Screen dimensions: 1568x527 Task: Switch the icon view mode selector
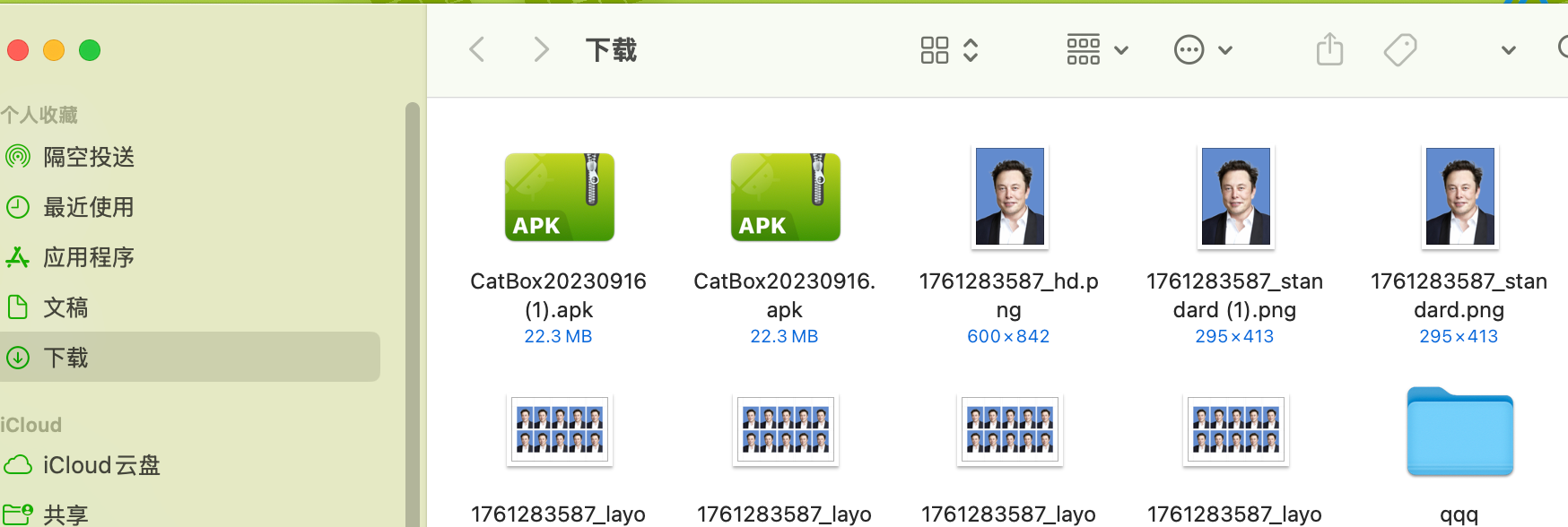pos(948,50)
